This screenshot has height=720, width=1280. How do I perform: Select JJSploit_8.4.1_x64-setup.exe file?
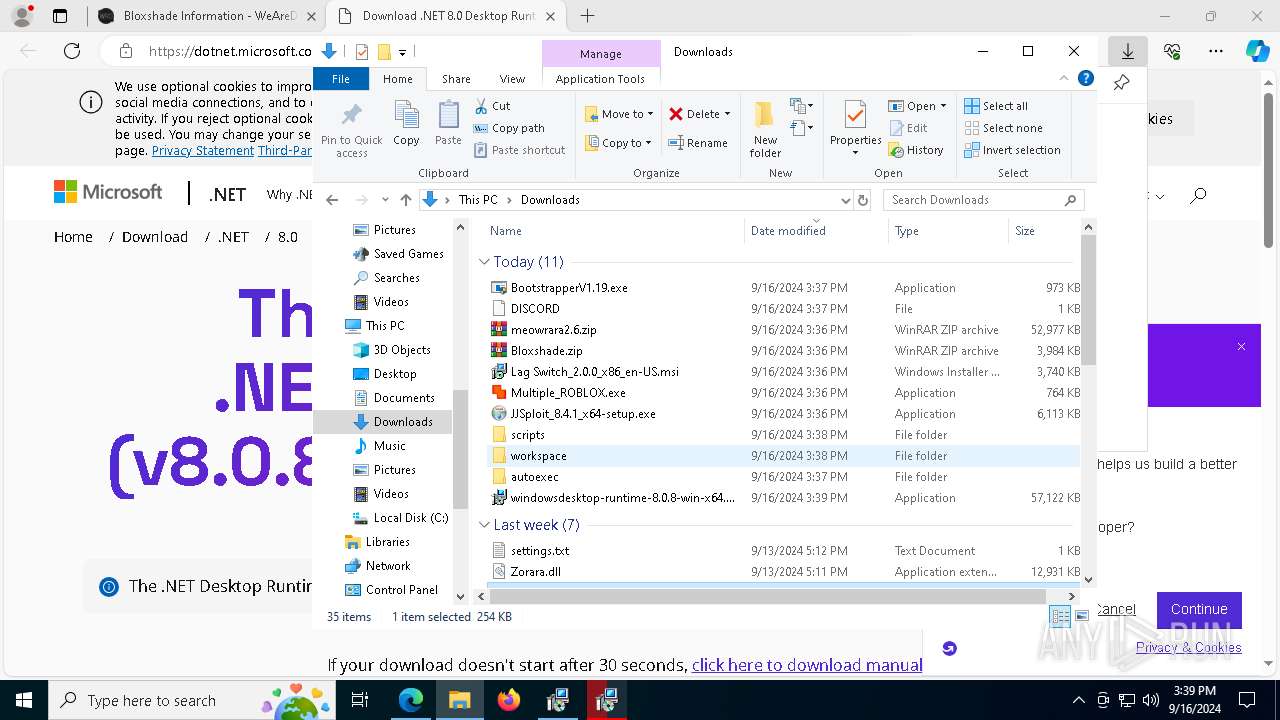coord(583,414)
